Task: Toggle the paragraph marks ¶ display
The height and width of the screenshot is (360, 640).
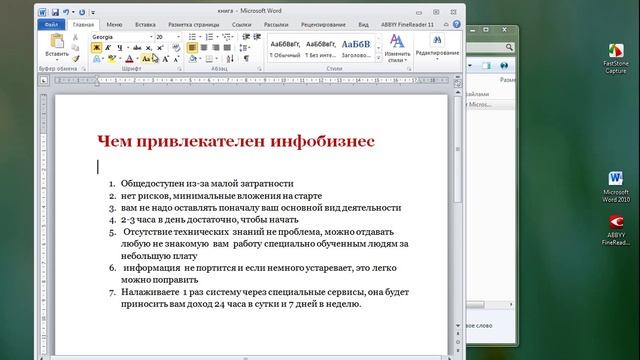Action: pyautogui.click(x=246, y=59)
